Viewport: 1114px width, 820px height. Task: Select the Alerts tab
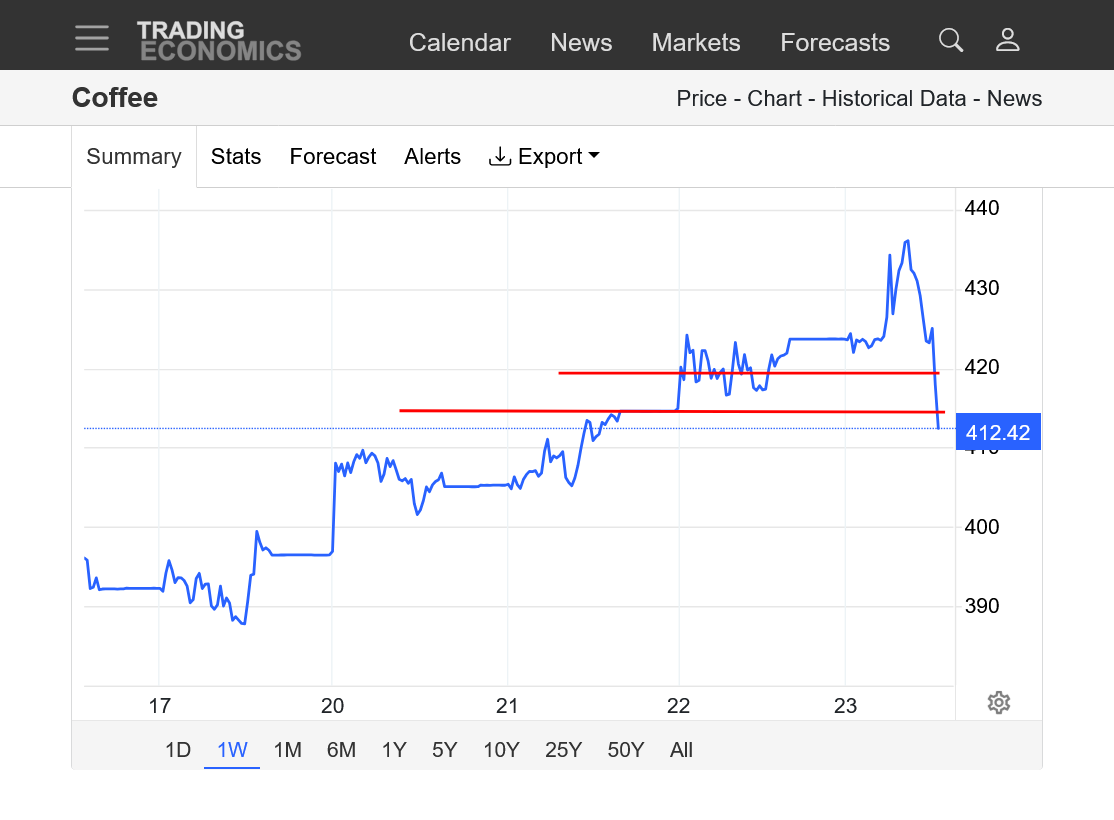click(x=432, y=157)
